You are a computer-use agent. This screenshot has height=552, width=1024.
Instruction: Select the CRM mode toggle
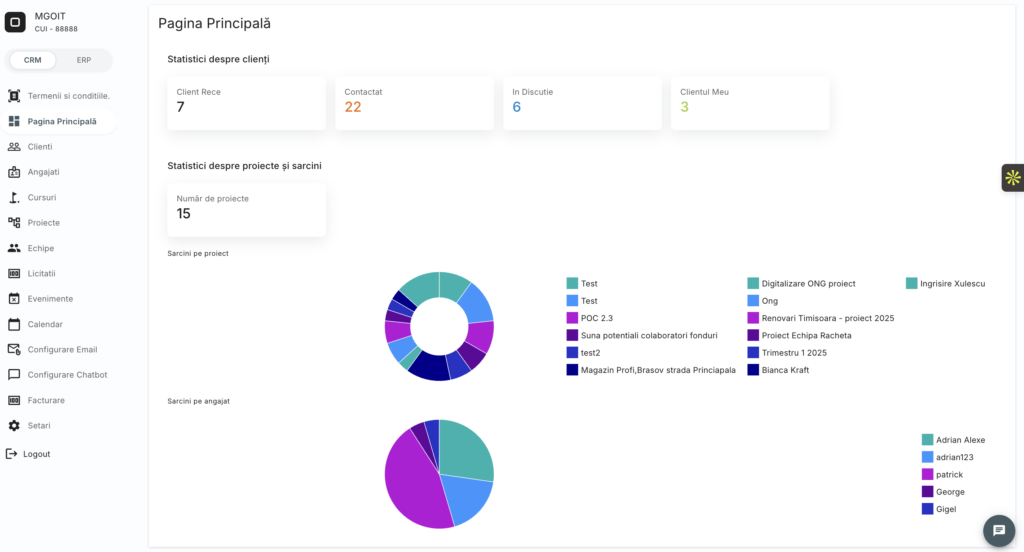pyautogui.click(x=33, y=60)
